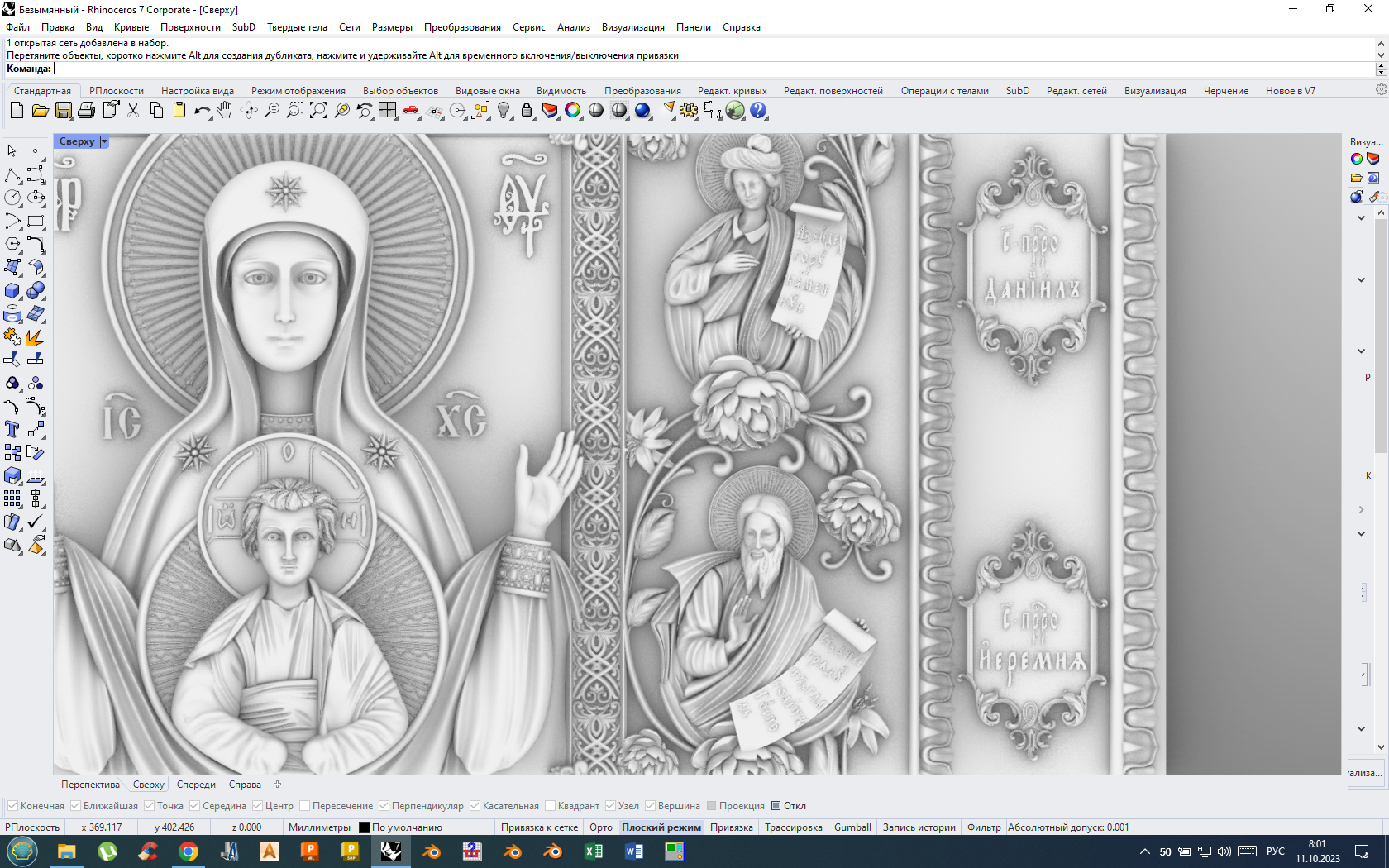The image size is (1389, 868).
Task: Open Help with the question mark icon
Action: pos(758,110)
